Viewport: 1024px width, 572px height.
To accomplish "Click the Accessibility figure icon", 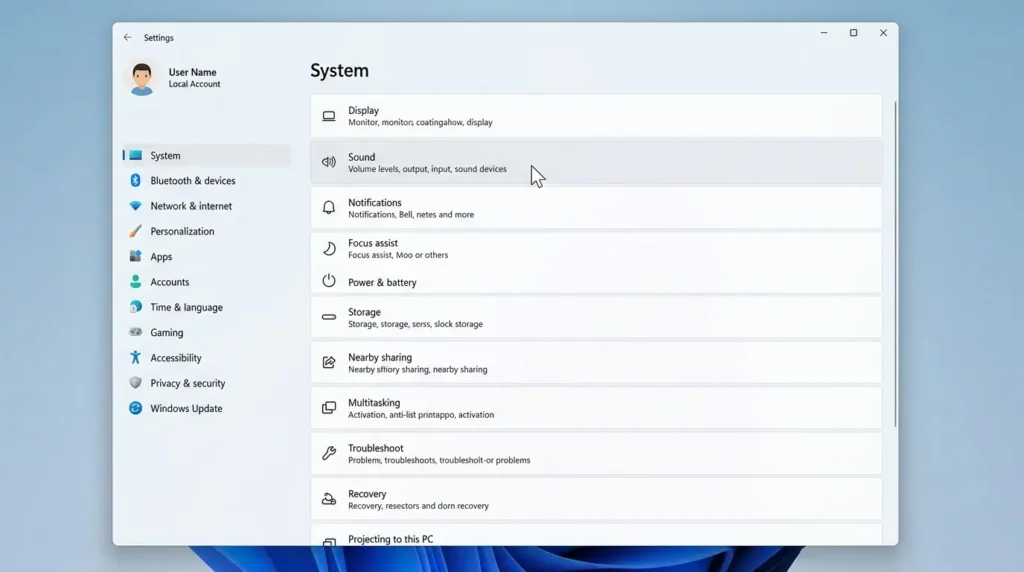I will [135, 357].
